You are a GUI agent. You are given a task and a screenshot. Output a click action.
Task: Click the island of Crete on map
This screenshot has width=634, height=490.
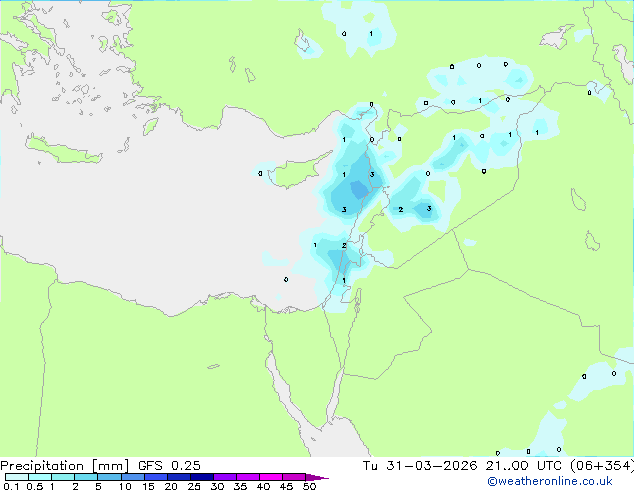coord(63,150)
